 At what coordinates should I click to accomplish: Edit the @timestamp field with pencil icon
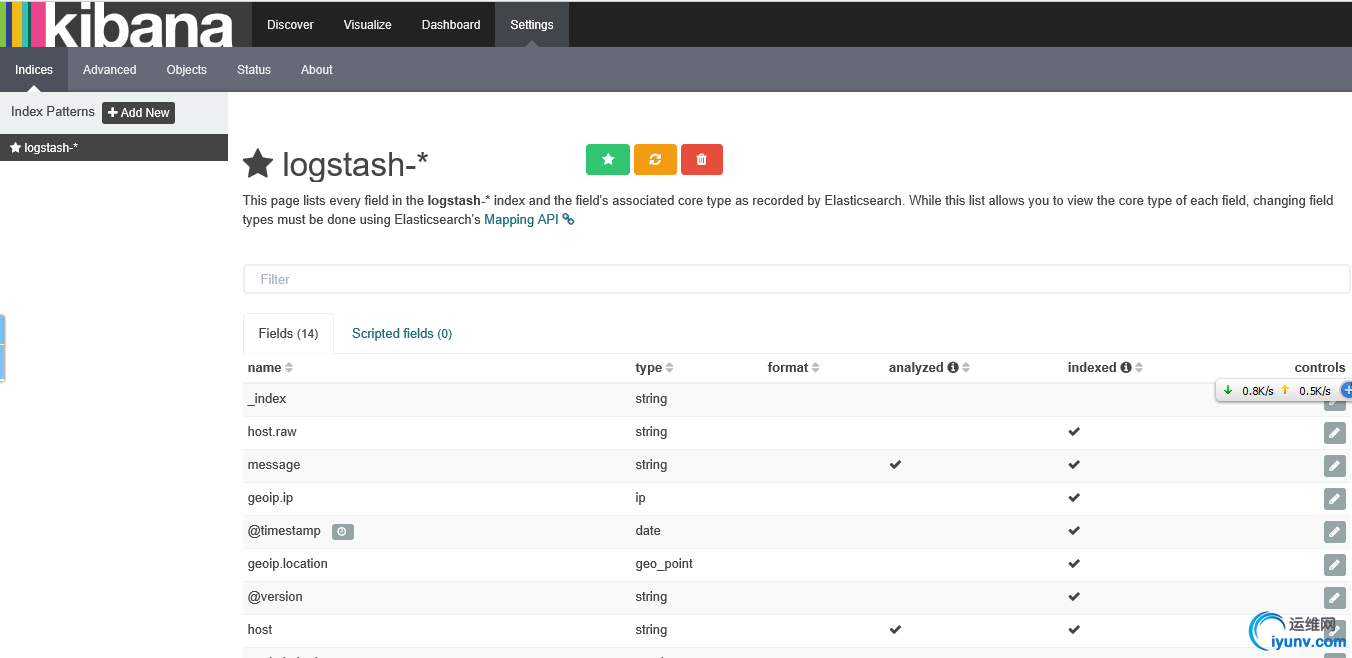coord(1334,532)
